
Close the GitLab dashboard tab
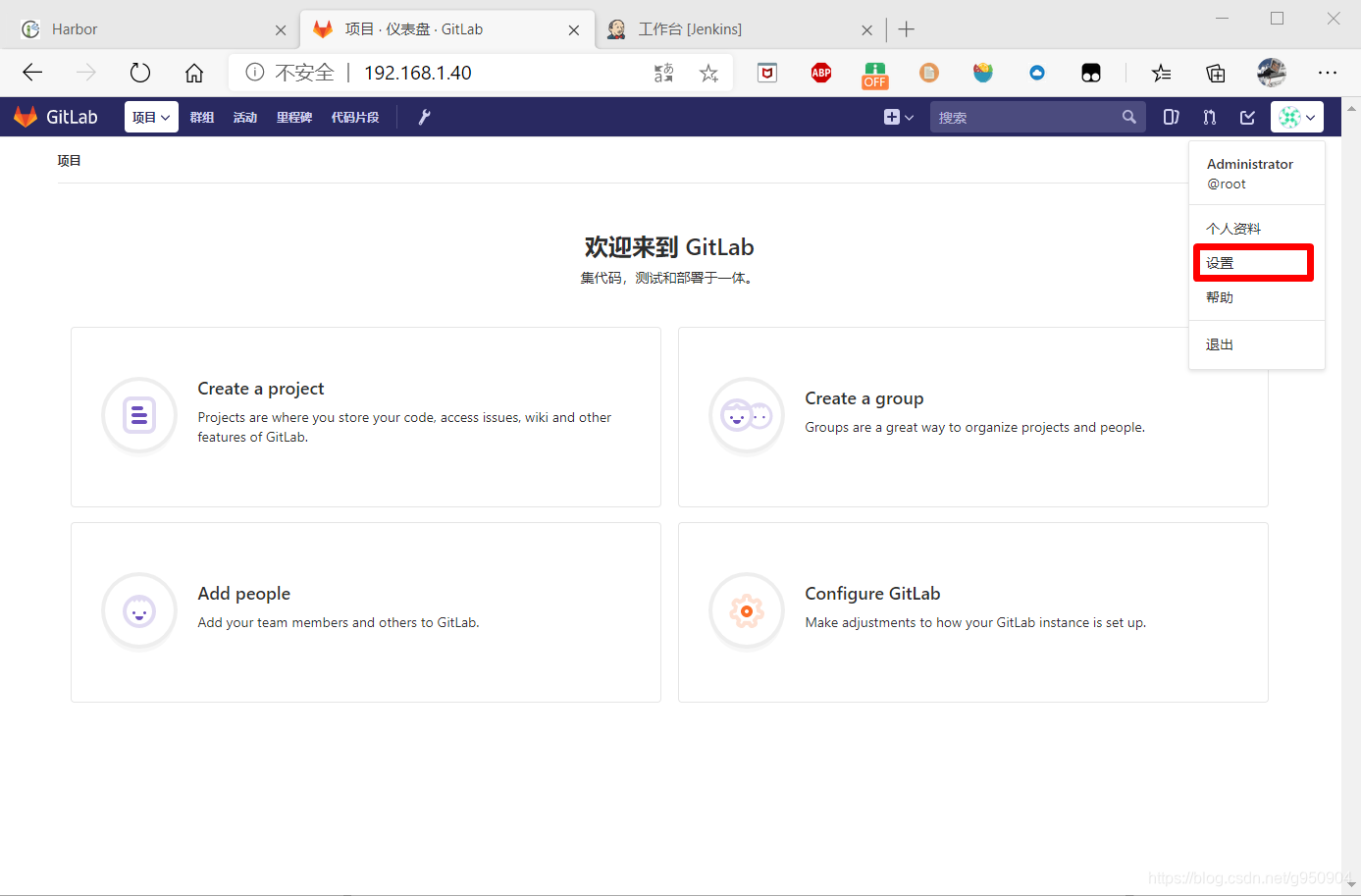coord(574,30)
